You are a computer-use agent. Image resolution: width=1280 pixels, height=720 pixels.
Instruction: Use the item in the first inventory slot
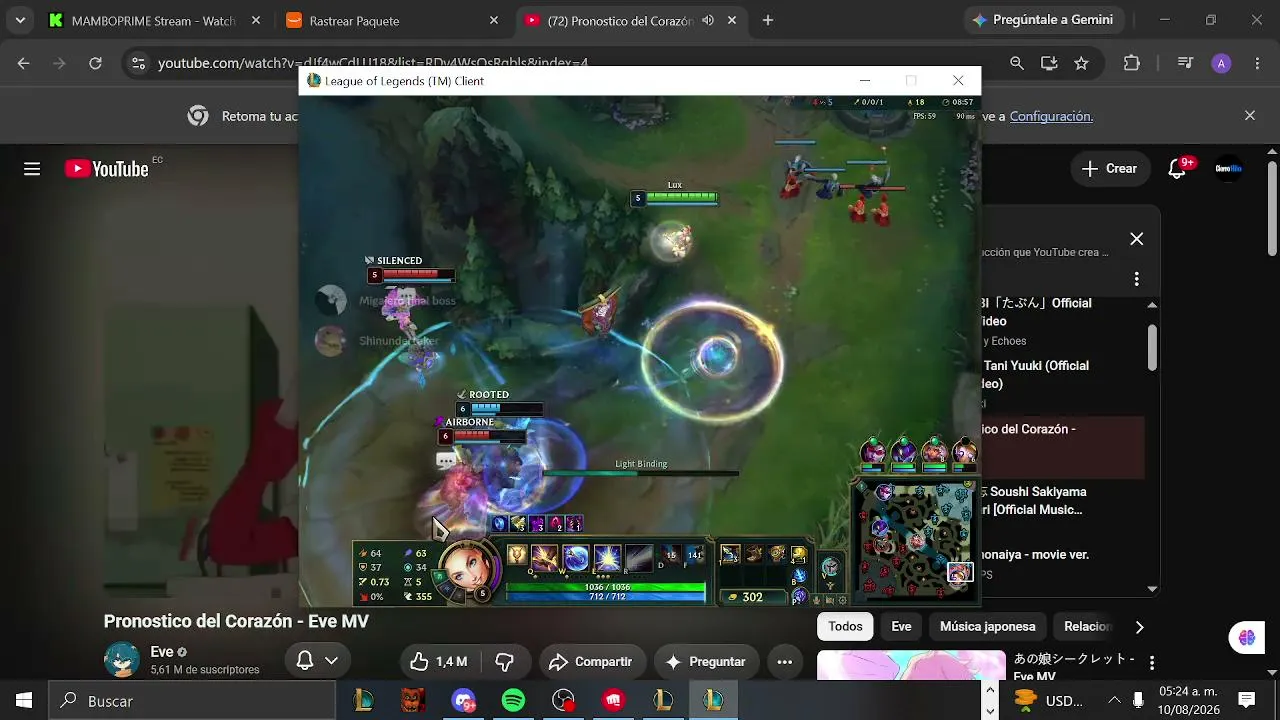(731, 554)
